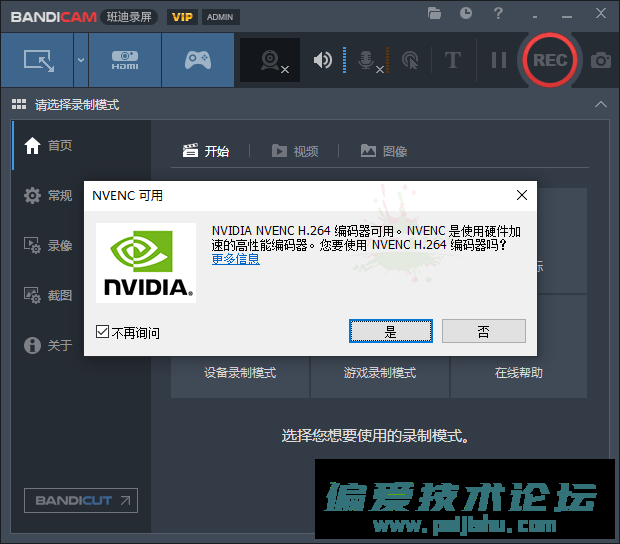Check the 不再询问 checkbox
Screen dimensions: 620x544
[102, 332]
